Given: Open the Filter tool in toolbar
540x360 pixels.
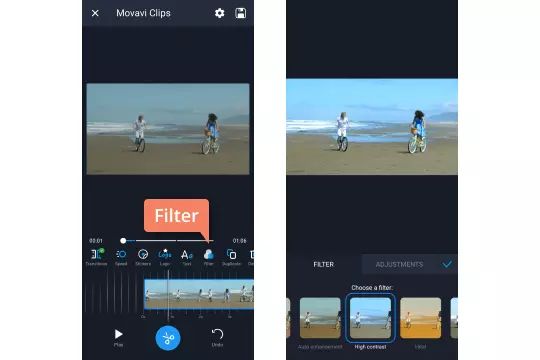Looking at the screenshot, I should 208,257.
